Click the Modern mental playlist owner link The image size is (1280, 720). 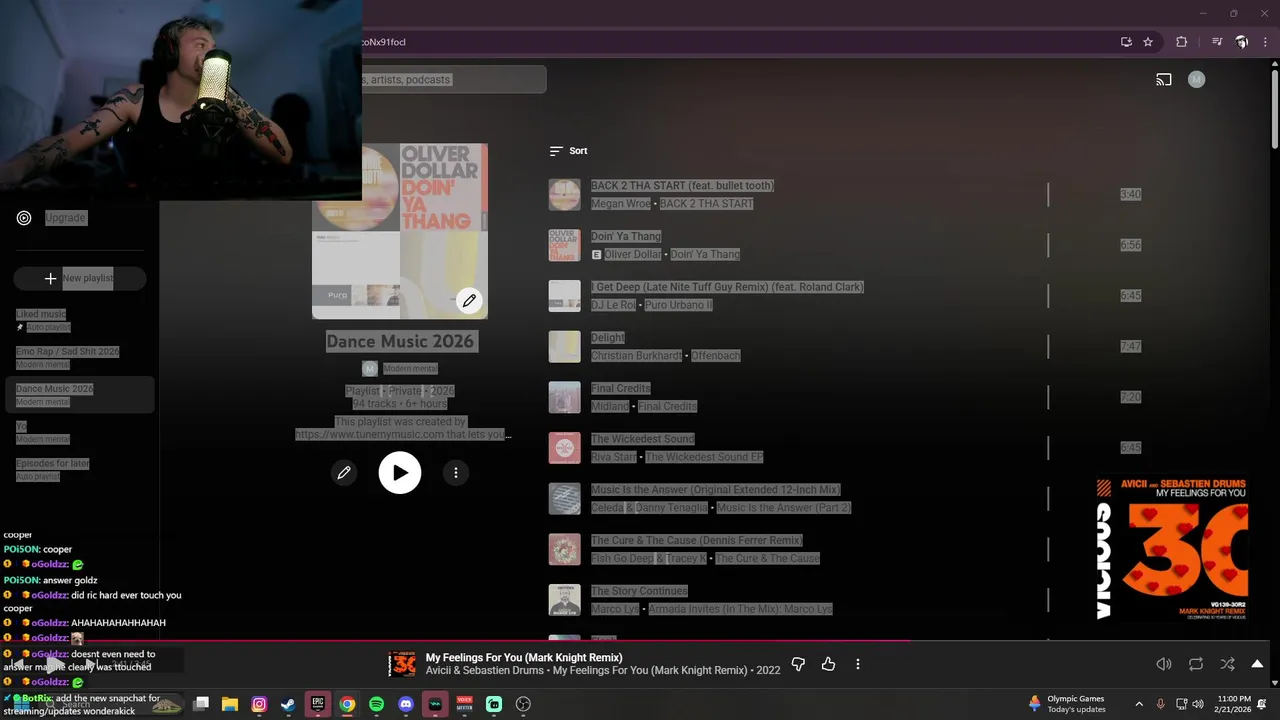coord(410,369)
